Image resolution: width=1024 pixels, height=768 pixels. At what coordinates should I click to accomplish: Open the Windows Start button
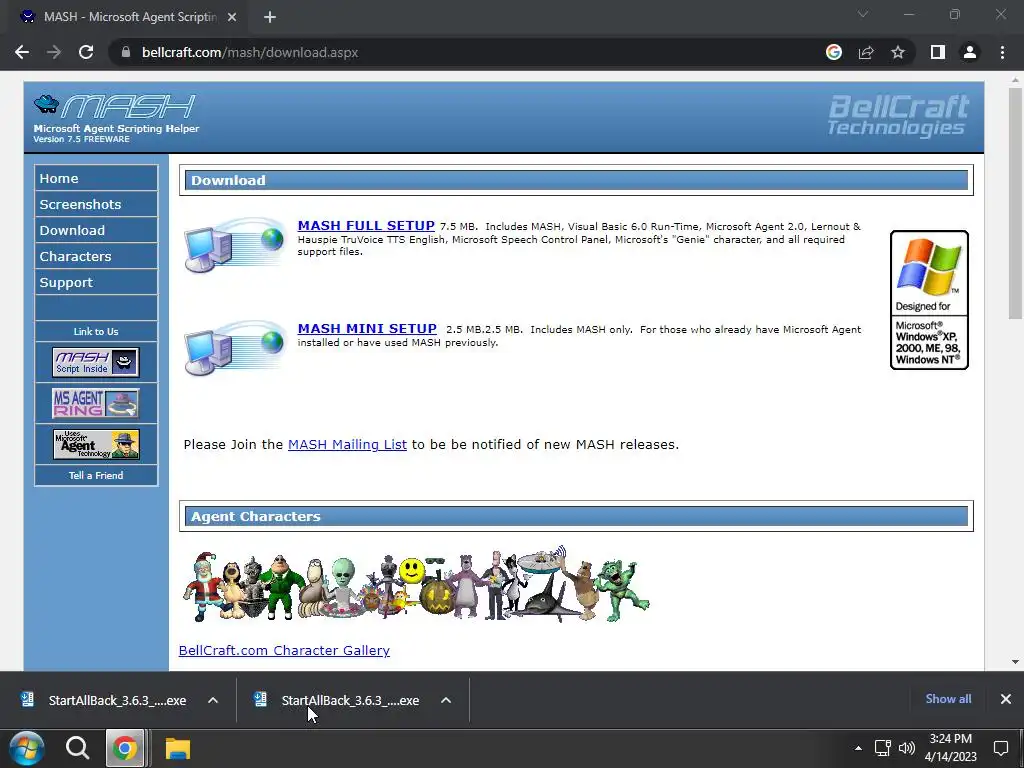tap(26, 748)
